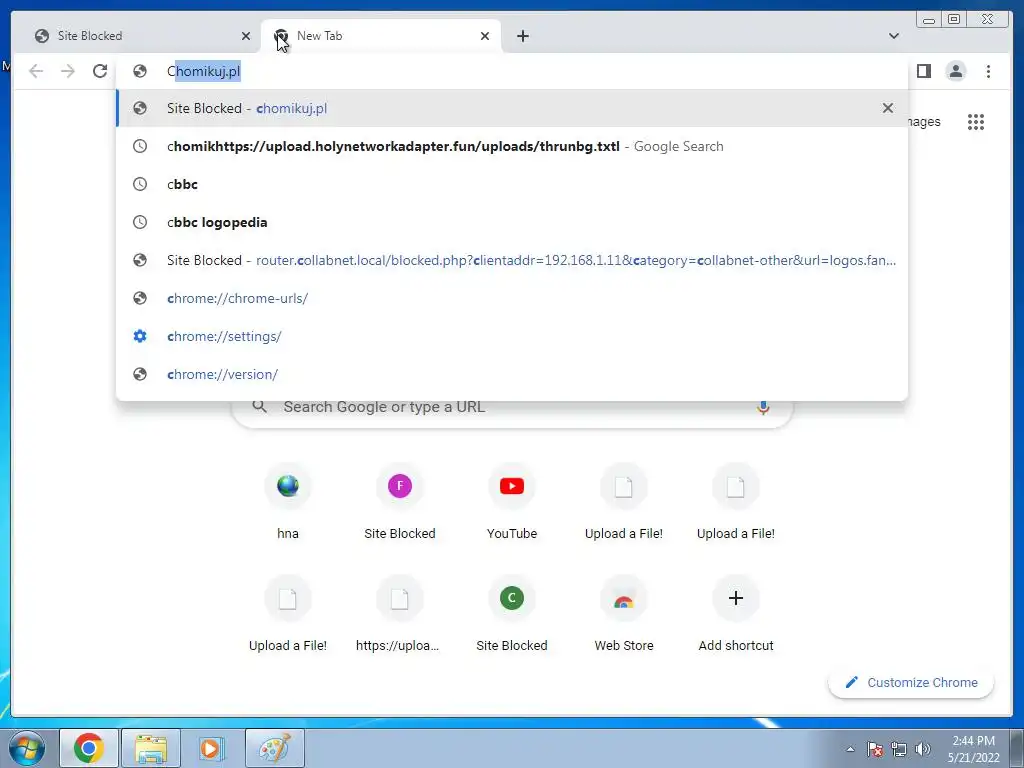Choose the chomikhttps holynetworkadapter Google Search suggestion
This screenshot has height=768, width=1024.
click(512, 146)
